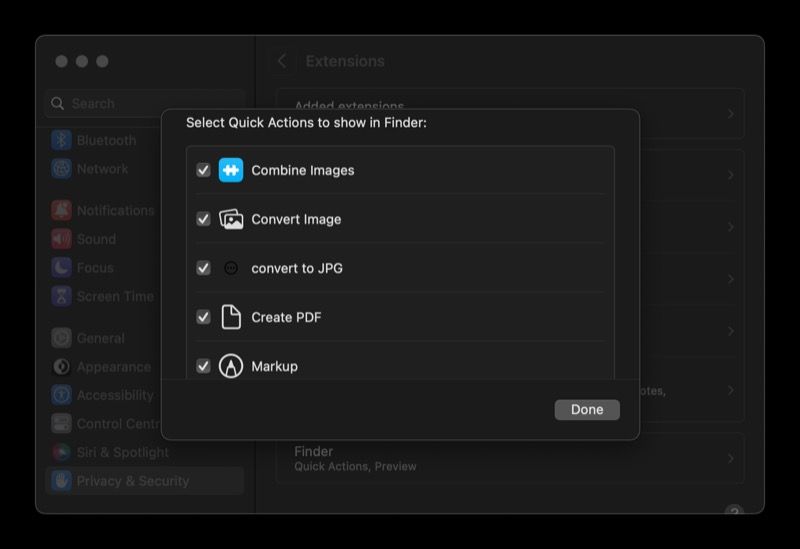Uncheck the Convert Image checkbox
The width and height of the screenshot is (800, 549).
(x=203, y=219)
